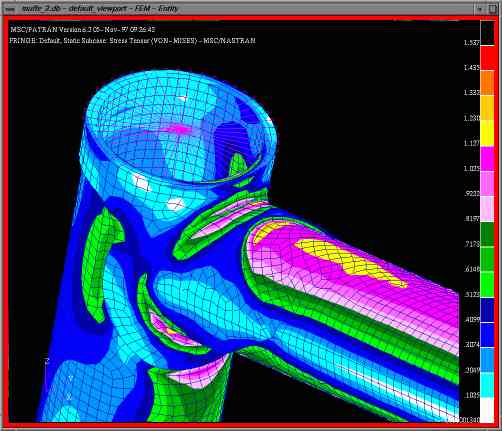Click the viewport title bar text

tap(100, 9)
